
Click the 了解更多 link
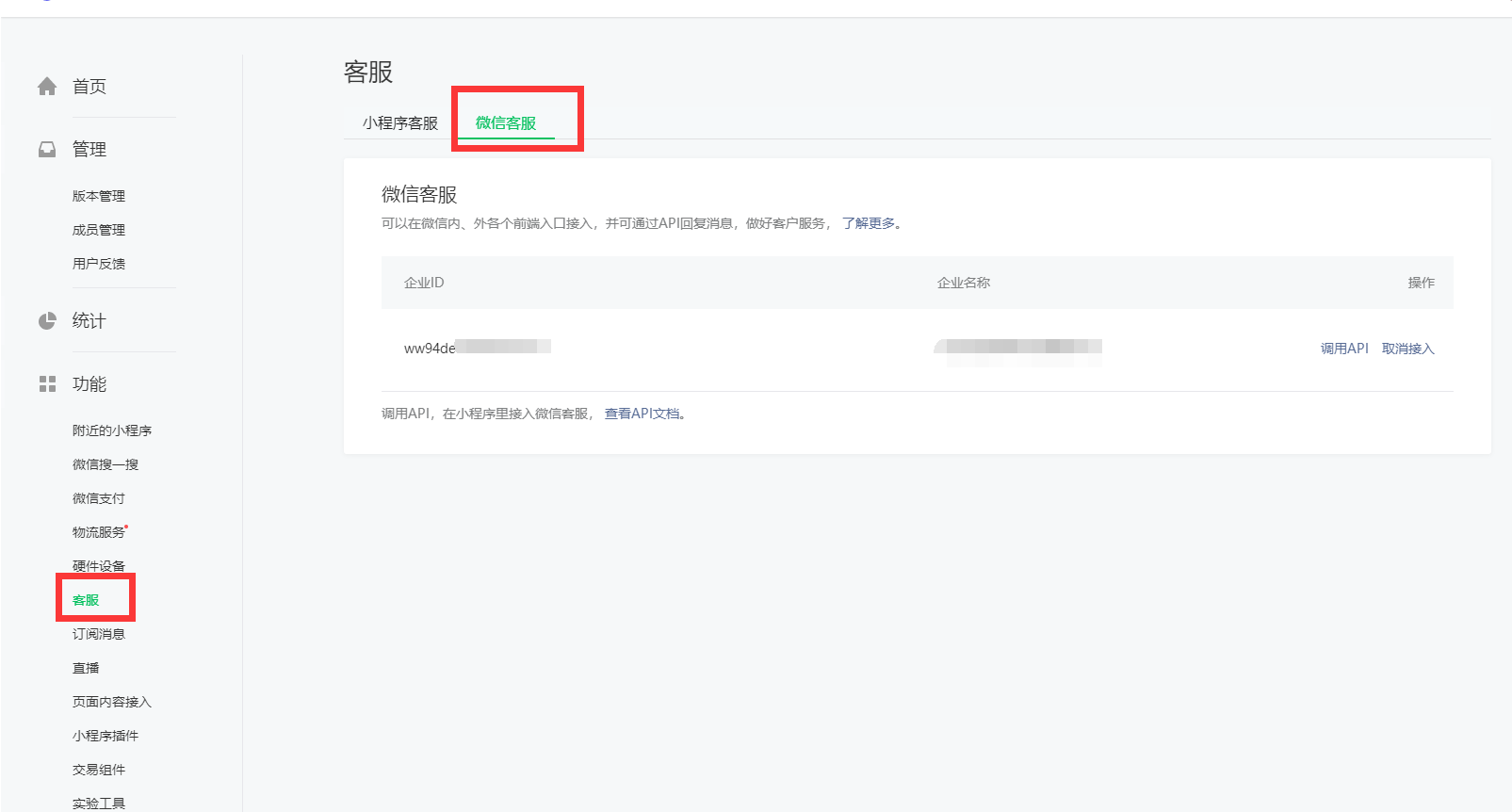point(869,223)
